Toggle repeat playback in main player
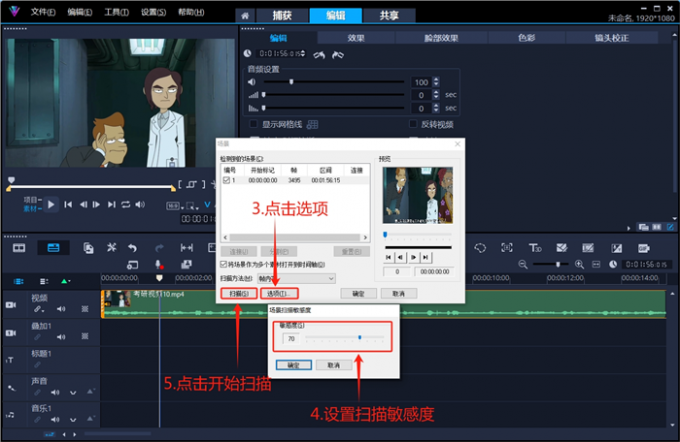The image size is (680, 442). pos(126,204)
